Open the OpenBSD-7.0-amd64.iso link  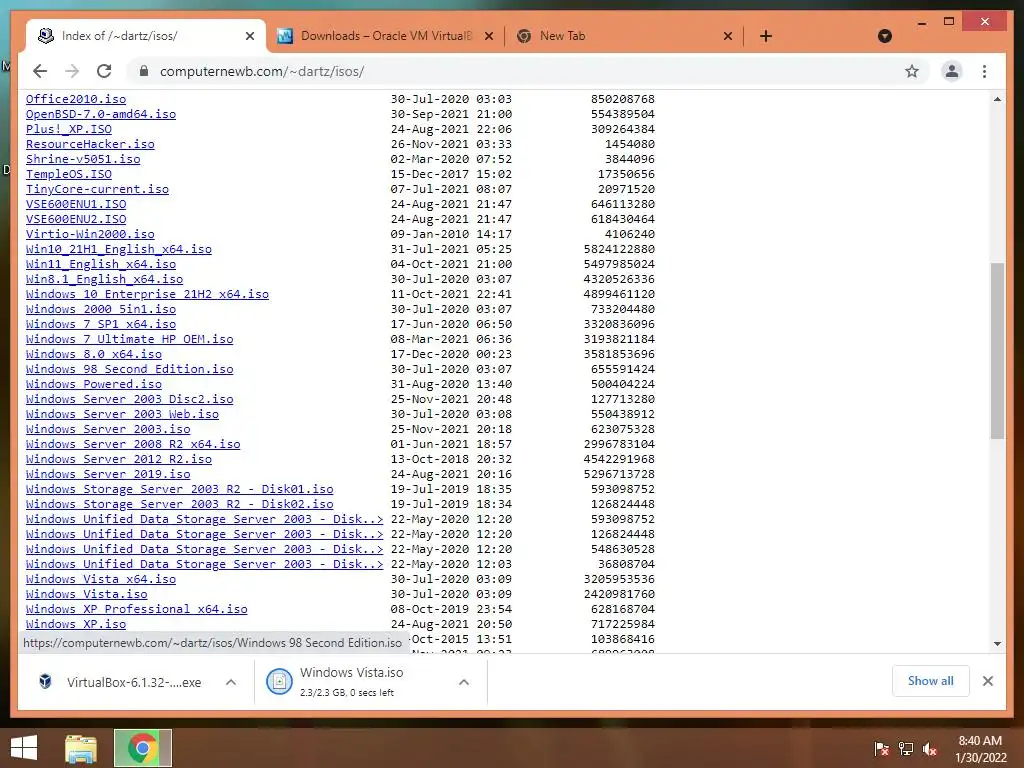(x=101, y=114)
